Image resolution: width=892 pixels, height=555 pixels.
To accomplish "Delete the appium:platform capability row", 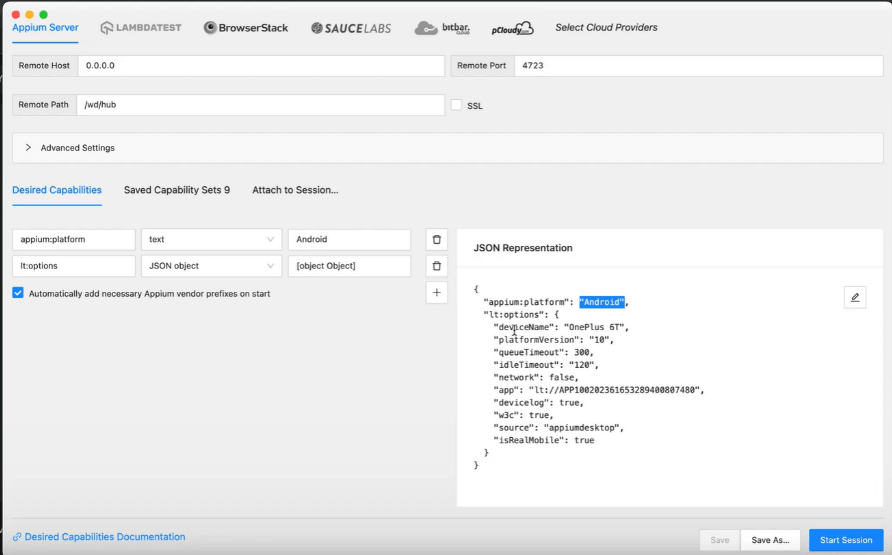I will [x=436, y=240].
